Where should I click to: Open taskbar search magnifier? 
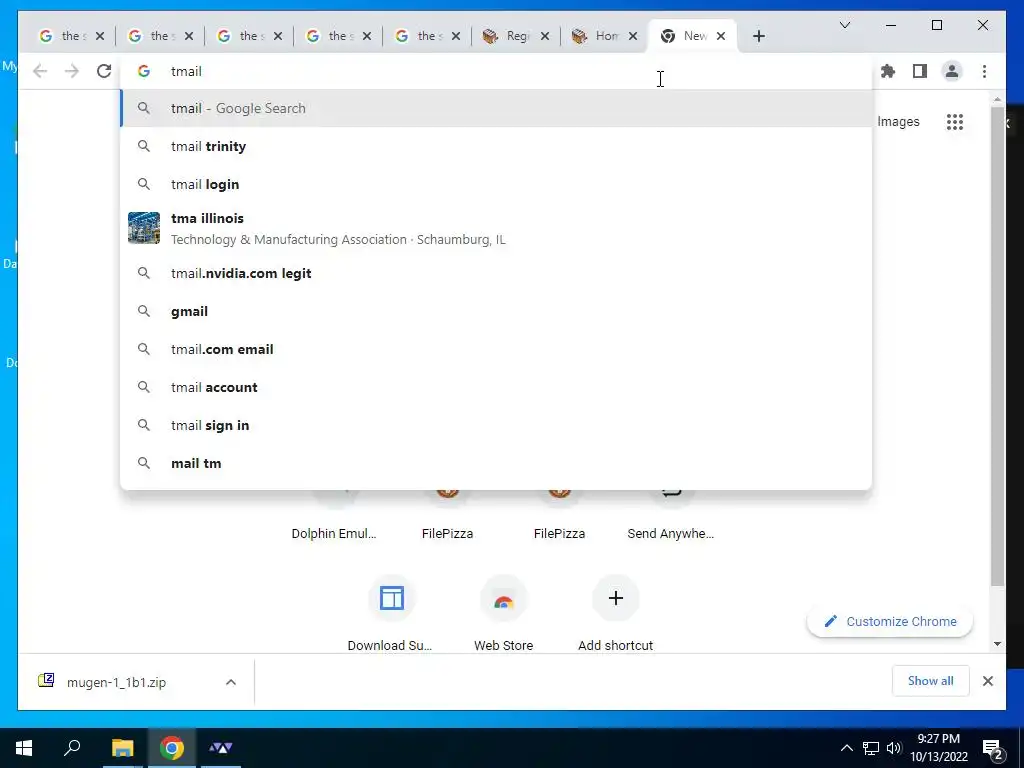(x=72, y=748)
